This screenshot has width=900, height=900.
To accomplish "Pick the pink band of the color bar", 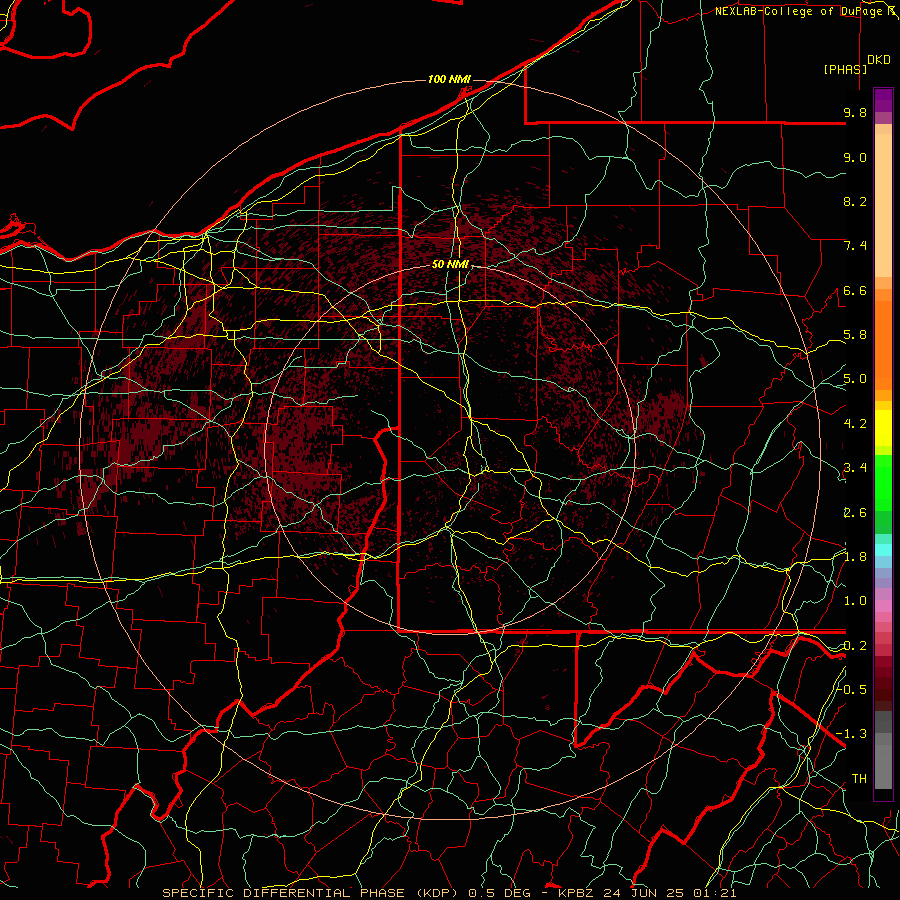I will pos(883,606).
